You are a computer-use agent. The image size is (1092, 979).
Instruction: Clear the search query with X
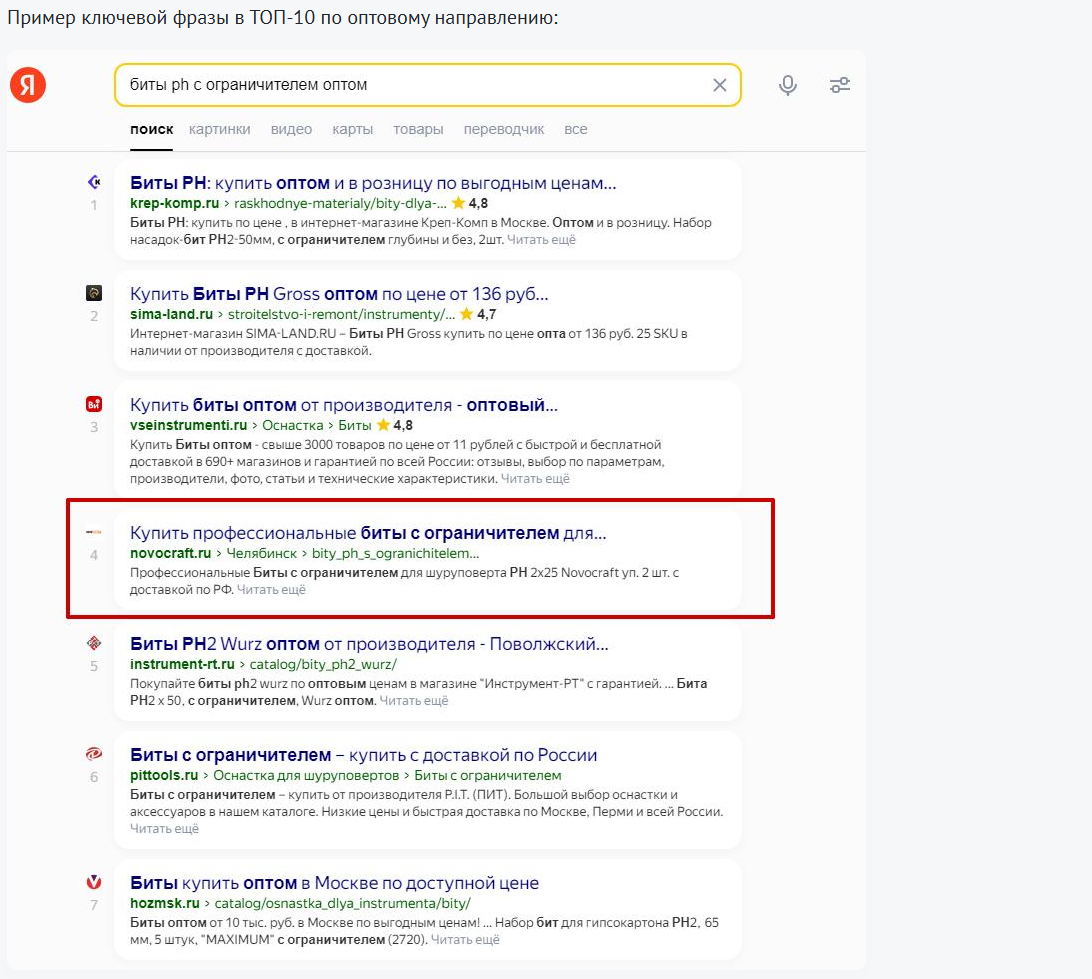pyautogui.click(x=719, y=85)
